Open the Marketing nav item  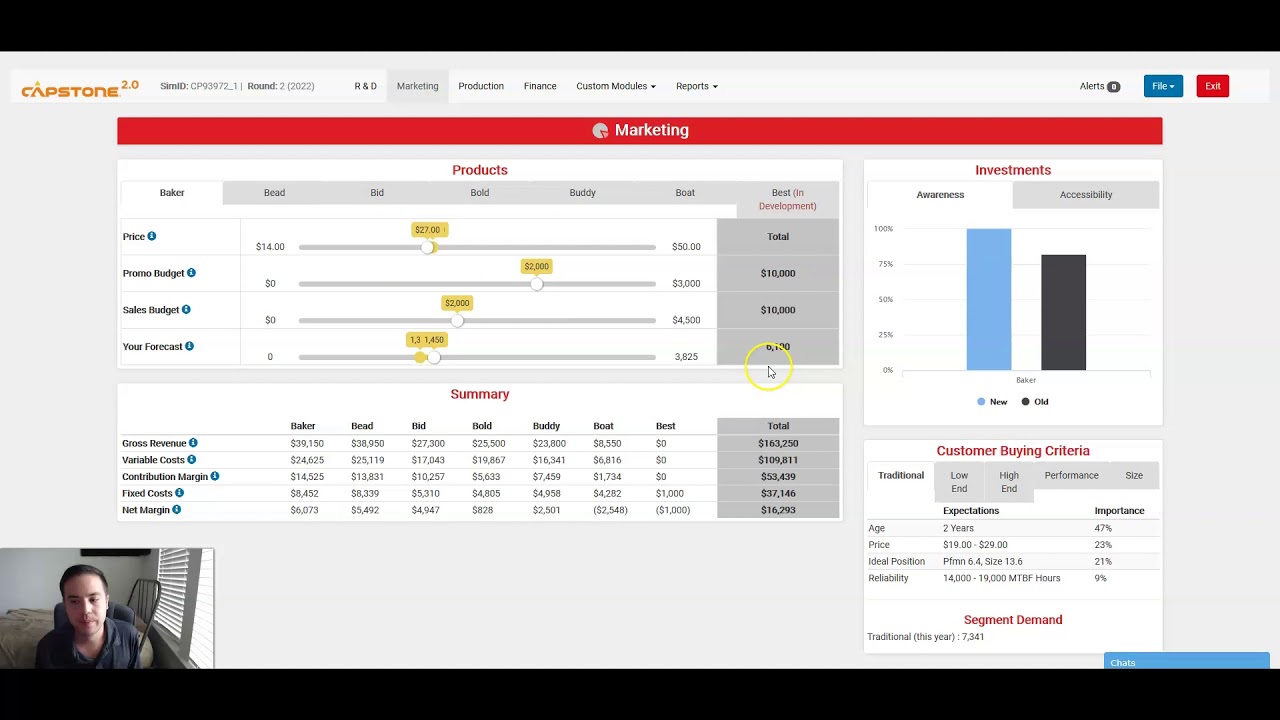coord(417,86)
